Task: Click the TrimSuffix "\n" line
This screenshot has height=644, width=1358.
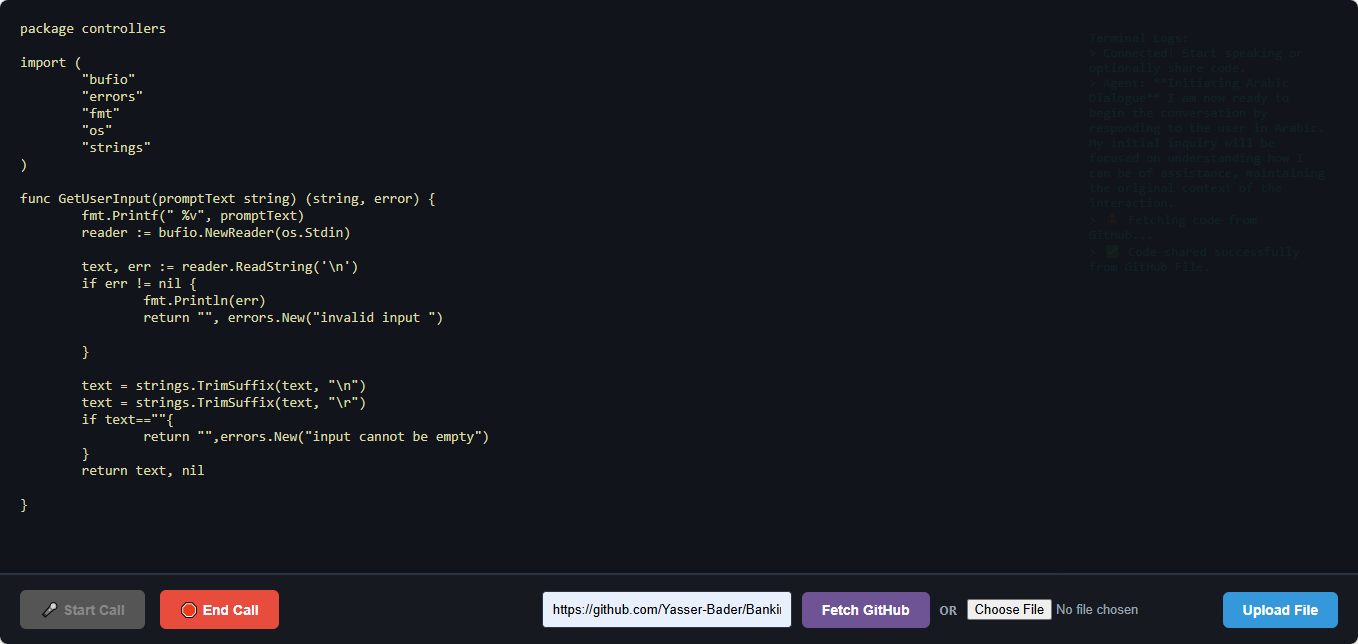Action: [224, 386]
